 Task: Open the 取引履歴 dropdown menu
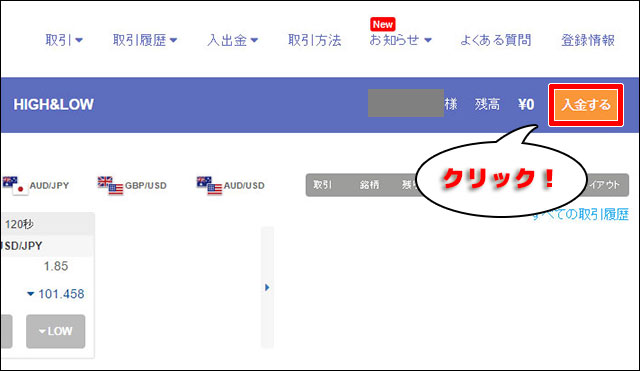[x=145, y=40]
